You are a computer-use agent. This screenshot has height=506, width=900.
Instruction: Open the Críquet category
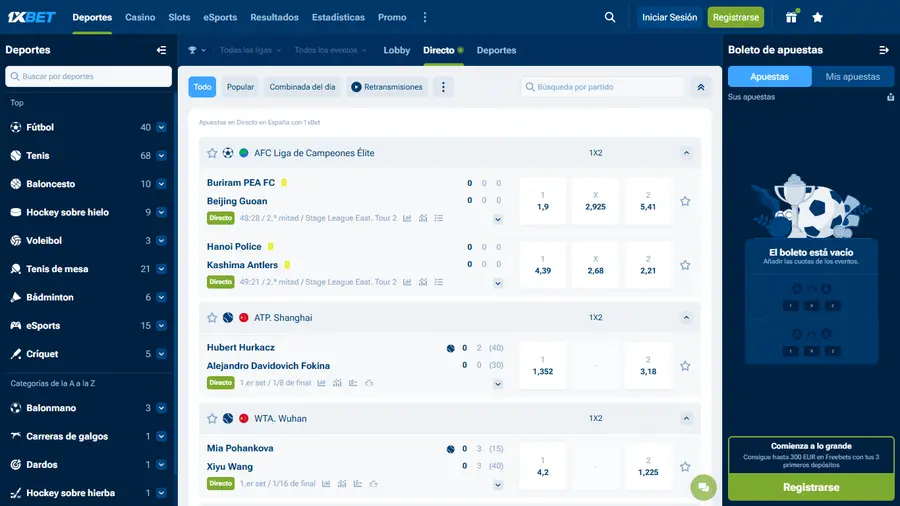(x=42, y=354)
